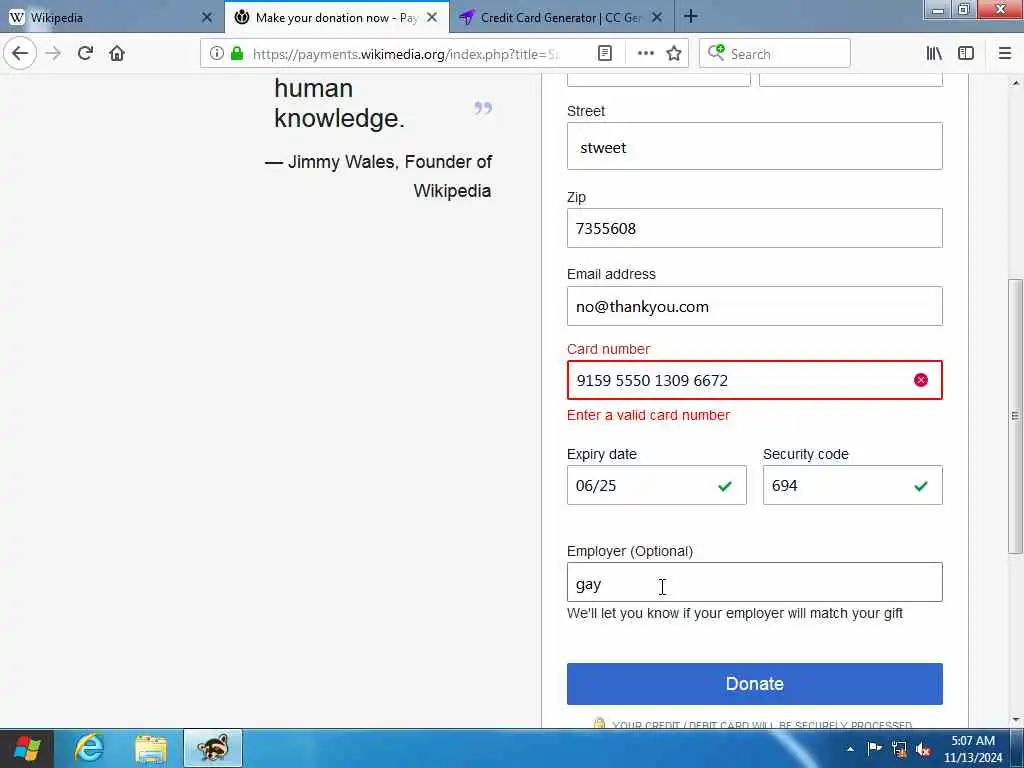This screenshot has height=768, width=1024.
Task: Click the taskbar clock showing 5:07 AM
Action: tap(972, 749)
